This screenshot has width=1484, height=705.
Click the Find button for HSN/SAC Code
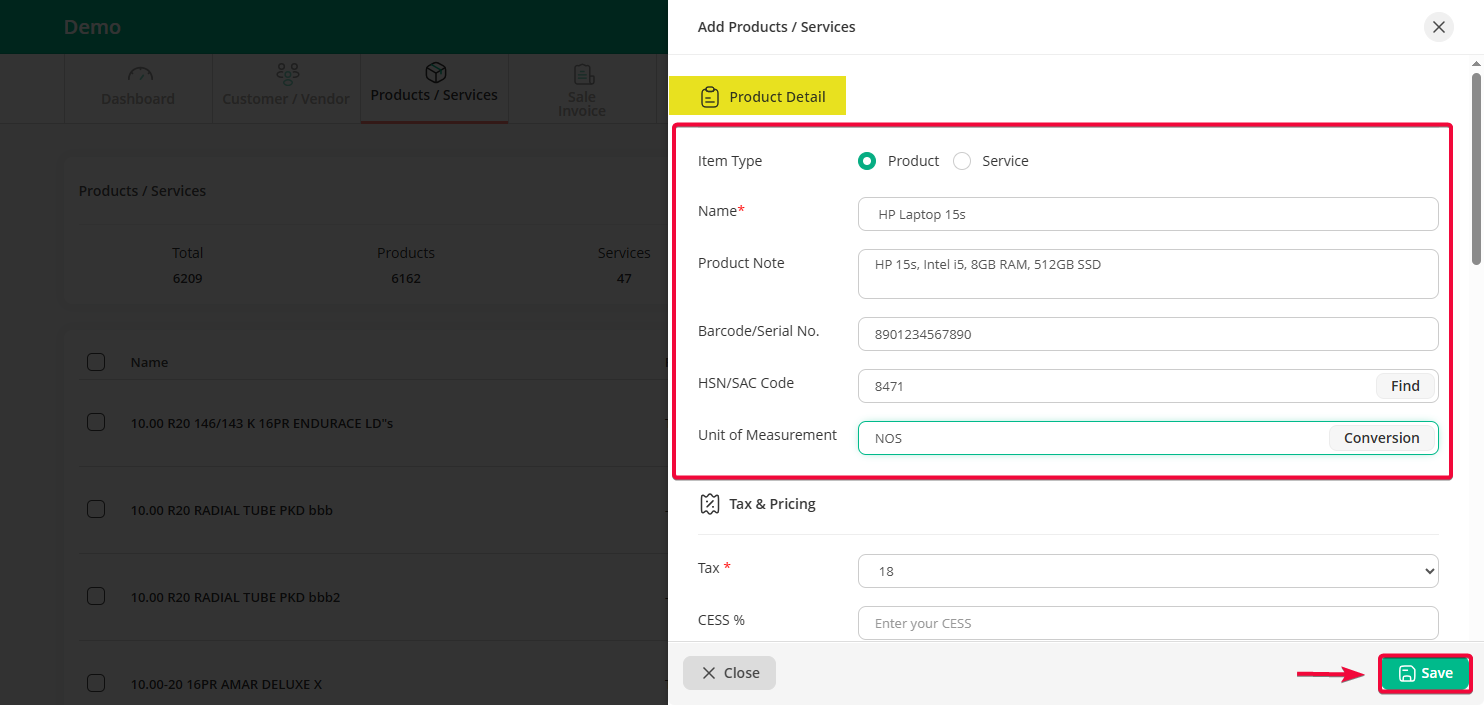[1405, 386]
